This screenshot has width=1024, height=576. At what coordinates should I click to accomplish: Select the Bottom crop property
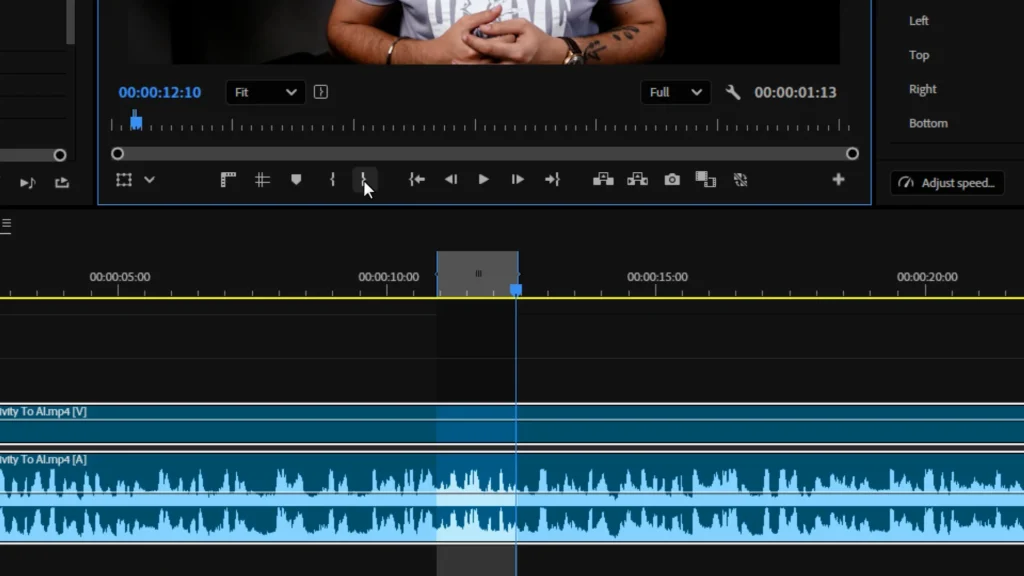928,123
